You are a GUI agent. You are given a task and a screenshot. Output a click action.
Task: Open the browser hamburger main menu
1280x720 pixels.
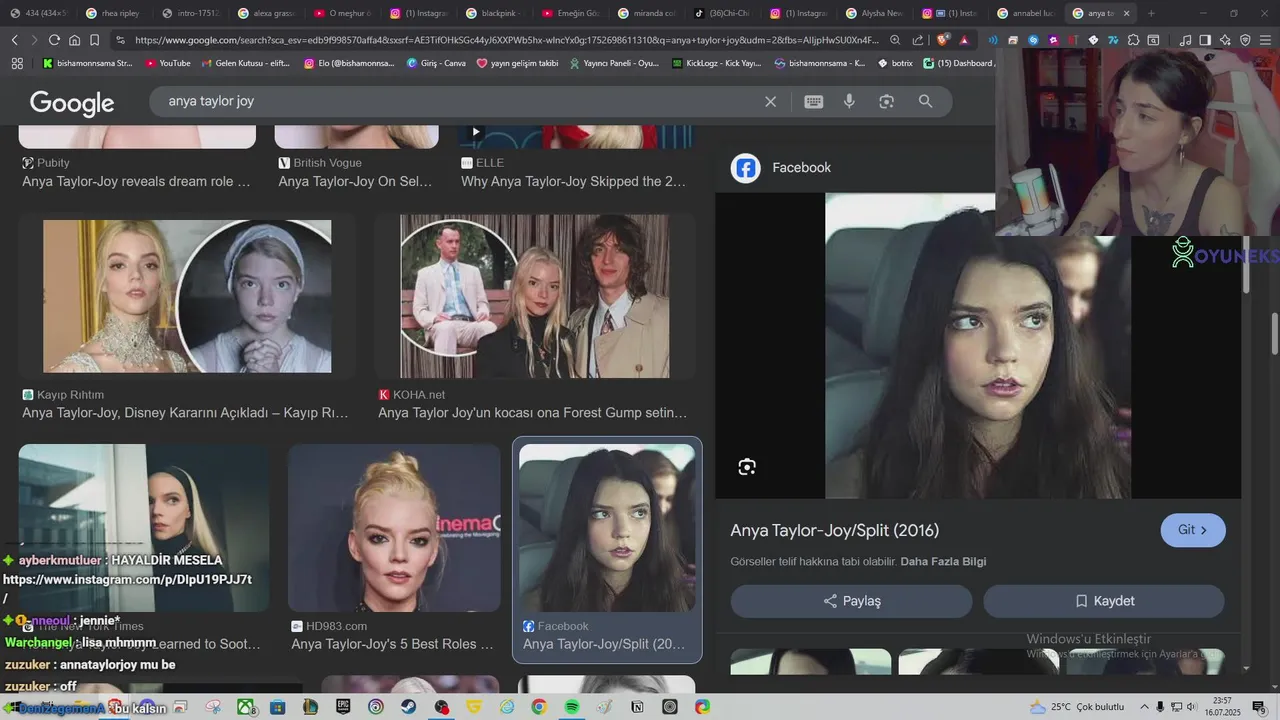[1265, 40]
